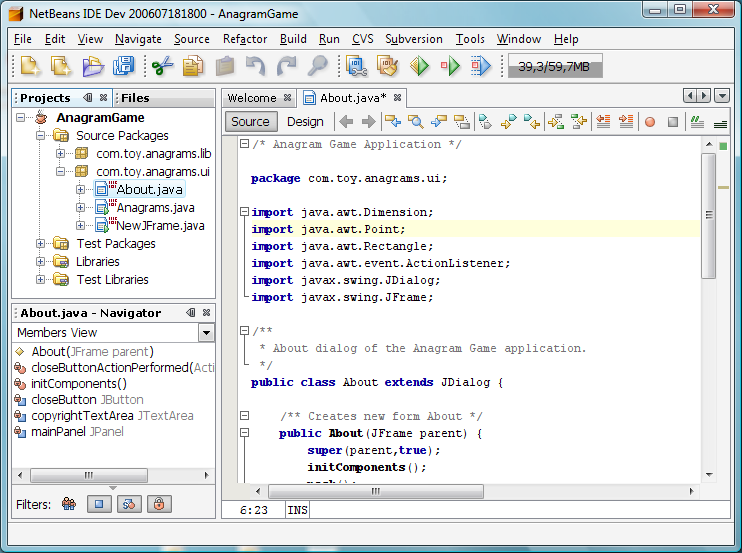
Task: Expand the Libraries node
Action: [x=41, y=262]
